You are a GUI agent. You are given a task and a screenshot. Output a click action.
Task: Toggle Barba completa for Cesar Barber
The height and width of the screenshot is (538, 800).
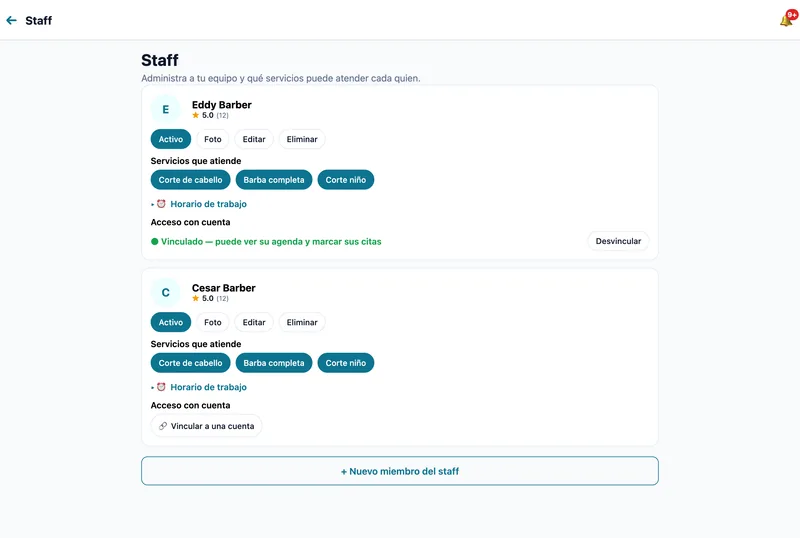click(x=273, y=363)
